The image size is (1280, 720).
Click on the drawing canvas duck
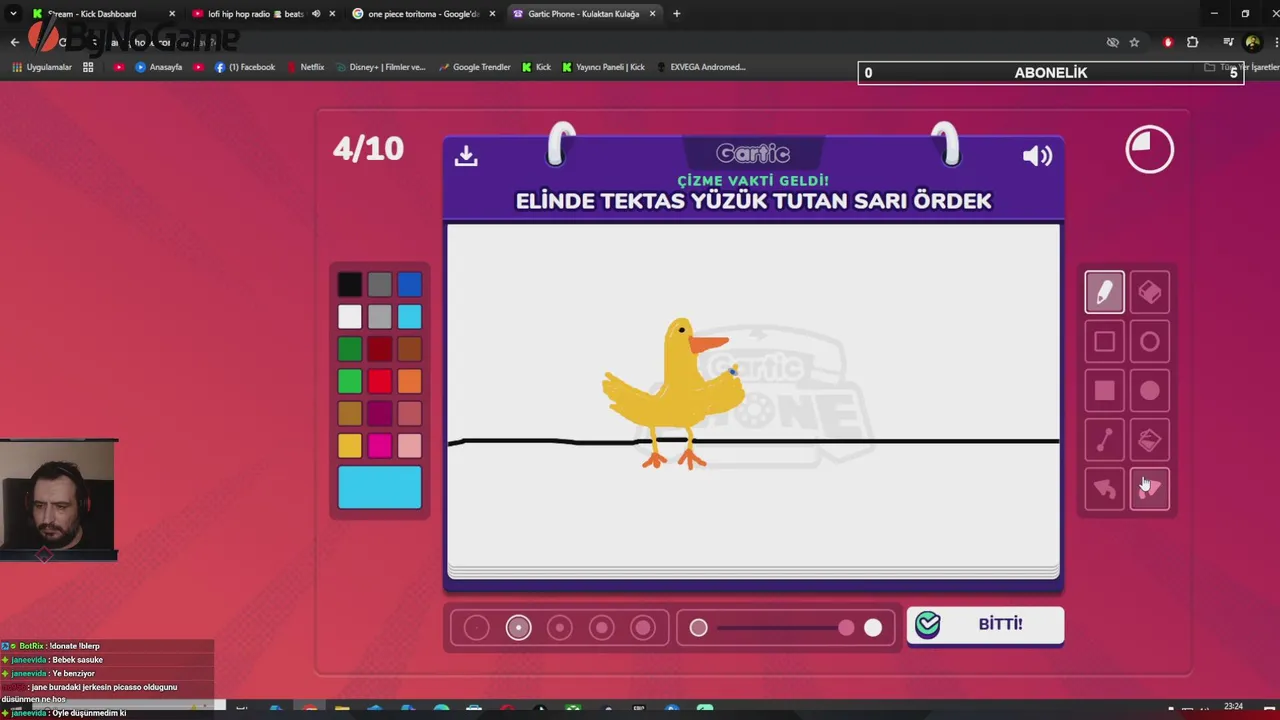tap(674, 392)
